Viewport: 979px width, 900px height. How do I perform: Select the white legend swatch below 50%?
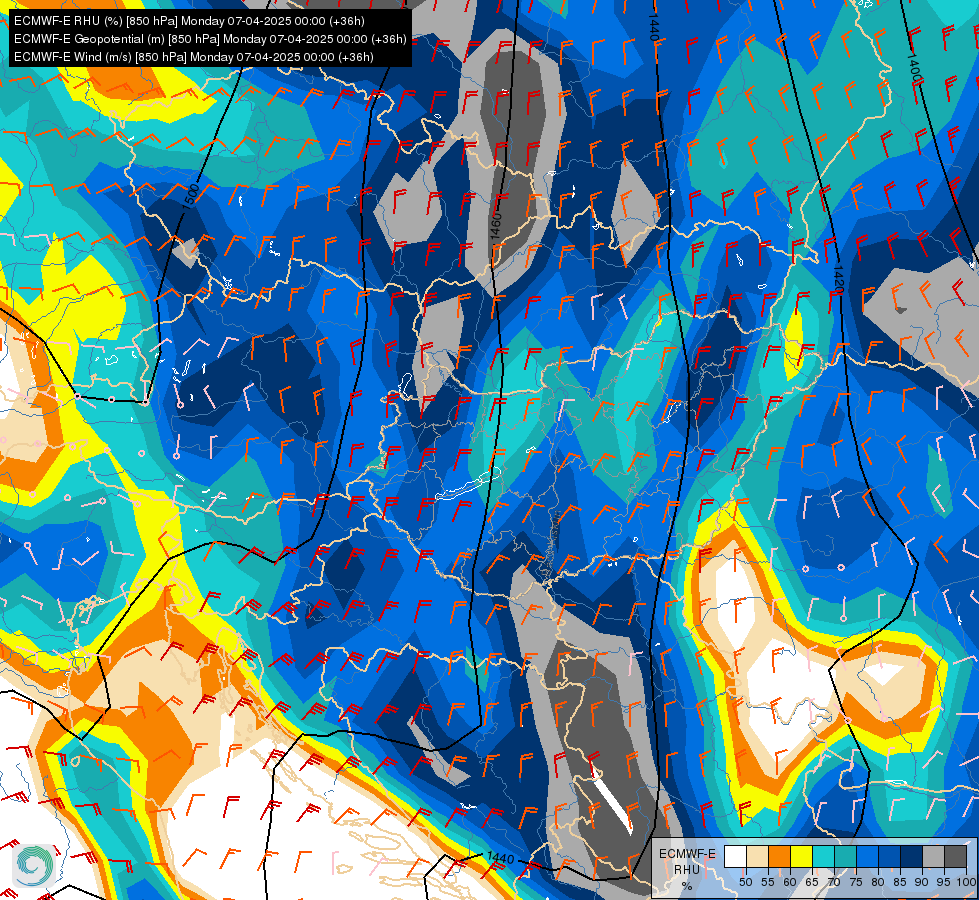pos(735,857)
